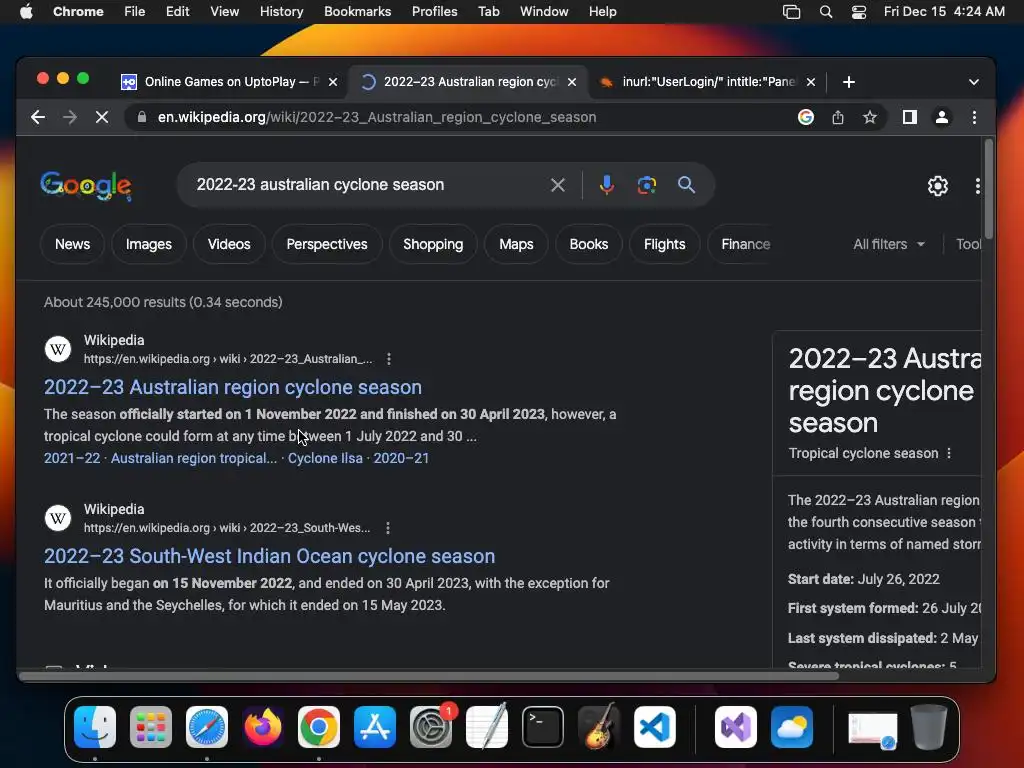Filter results by Perspectives
1024x768 pixels.
point(327,244)
